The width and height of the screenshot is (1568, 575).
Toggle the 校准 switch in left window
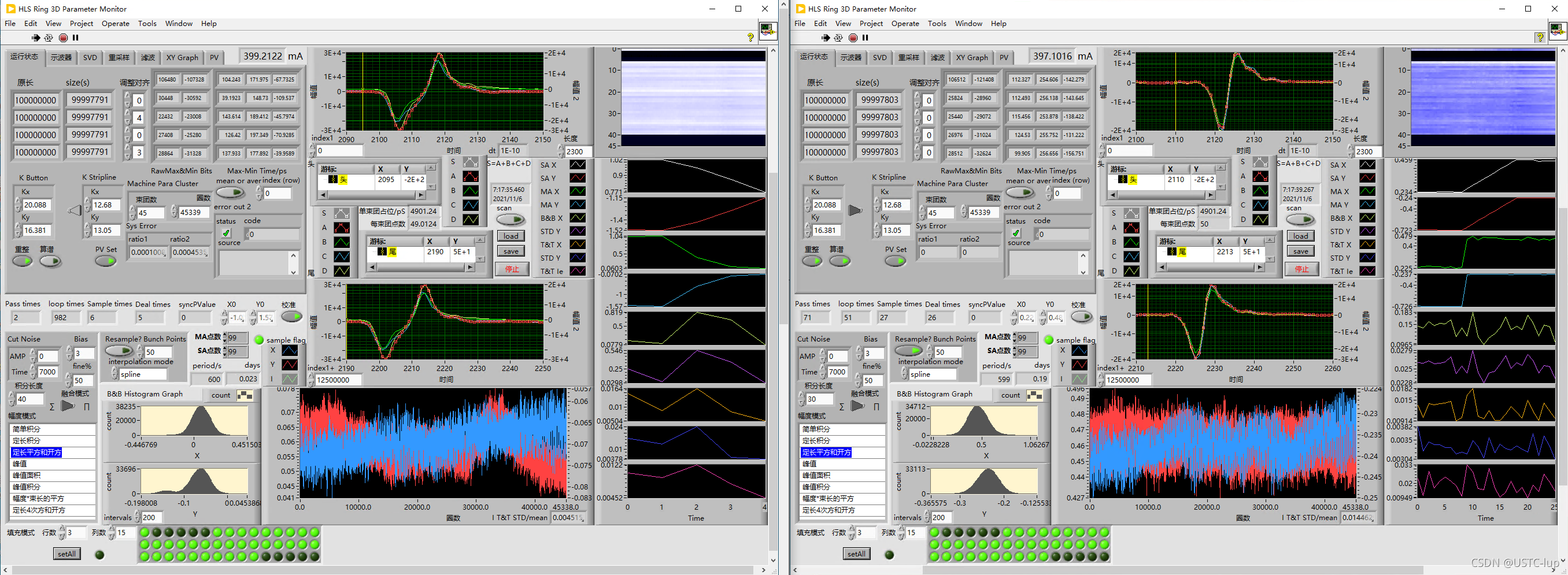point(291,317)
